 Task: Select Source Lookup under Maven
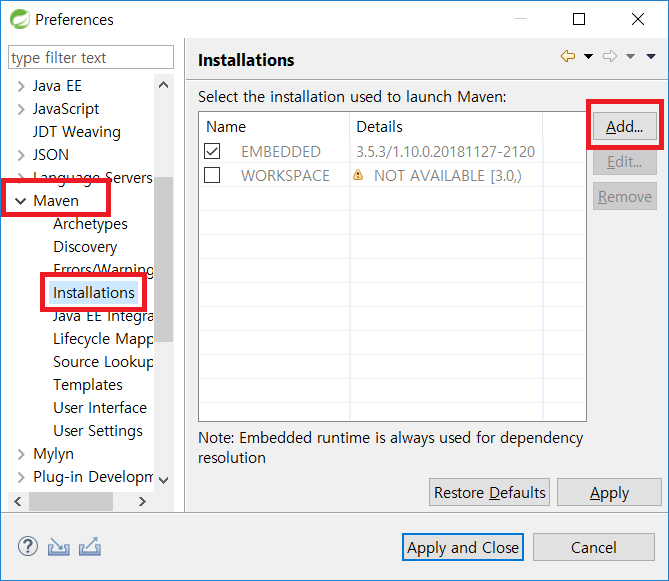tap(103, 362)
